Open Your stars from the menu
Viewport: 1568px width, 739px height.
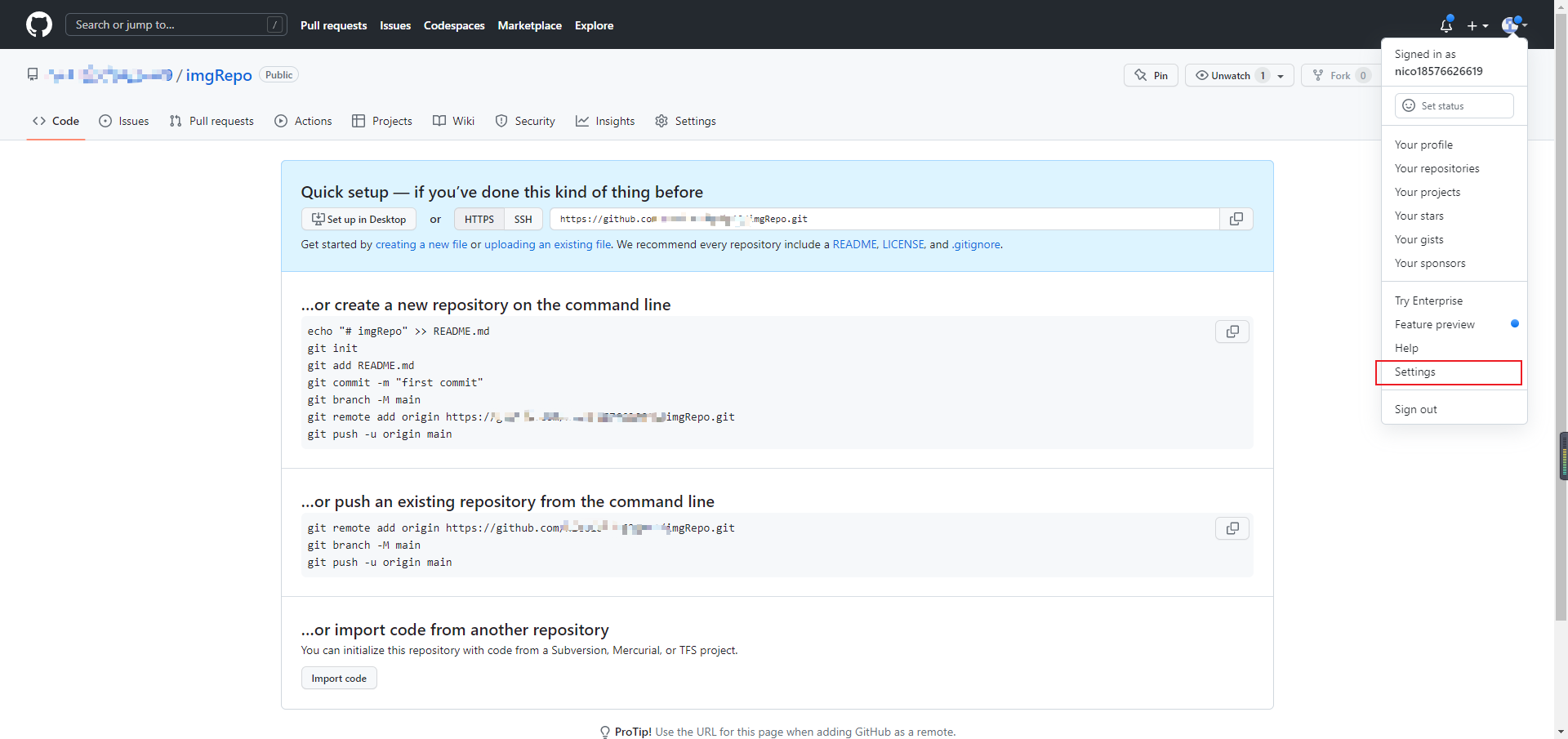point(1454,216)
